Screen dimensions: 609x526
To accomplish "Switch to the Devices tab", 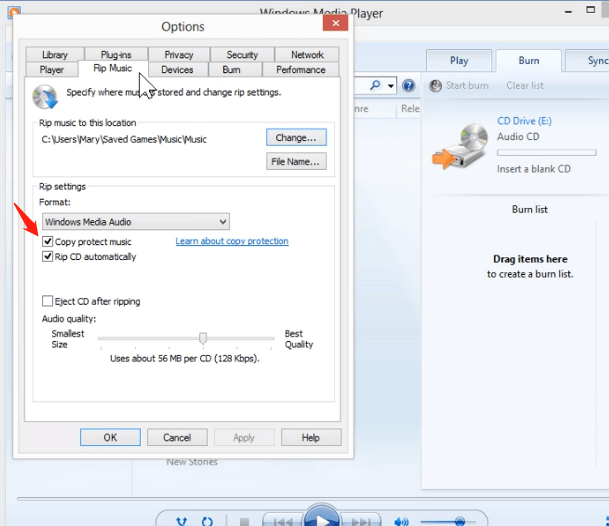I will click(x=177, y=70).
